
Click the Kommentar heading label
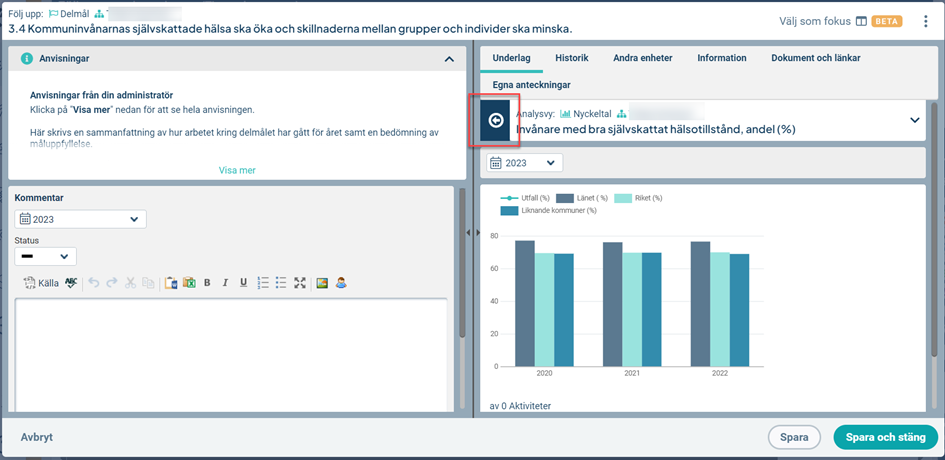[x=39, y=198]
